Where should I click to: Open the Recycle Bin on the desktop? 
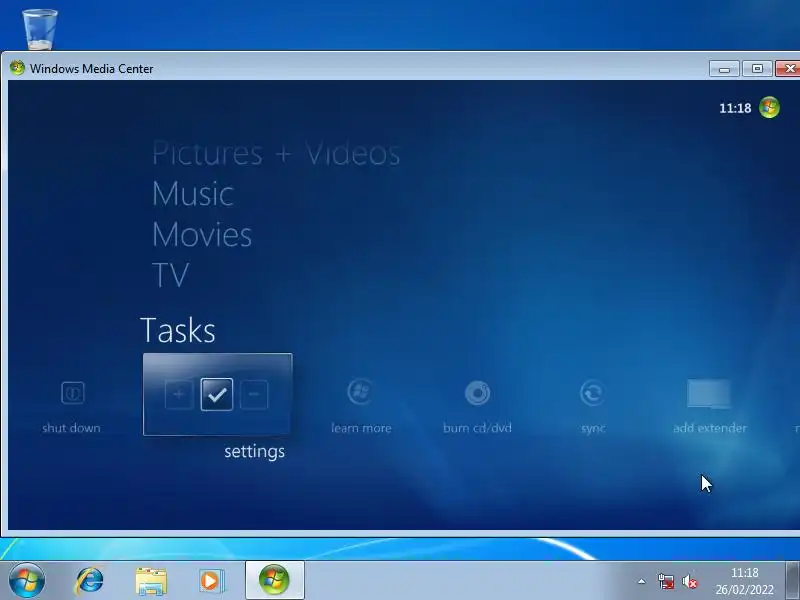tap(40, 29)
